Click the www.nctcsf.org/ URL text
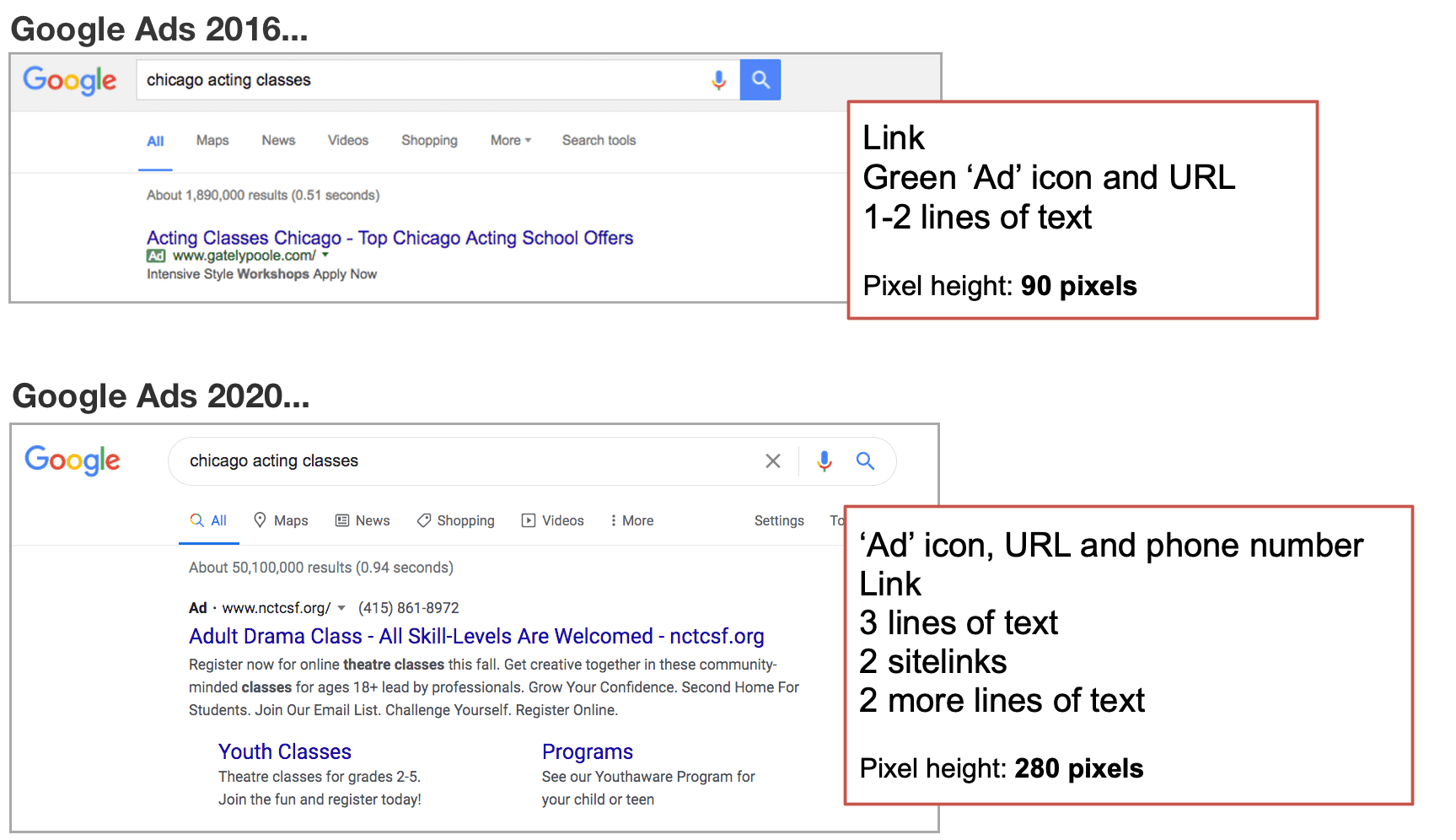This screenshot has height=840, width=1456. (277, 608)
